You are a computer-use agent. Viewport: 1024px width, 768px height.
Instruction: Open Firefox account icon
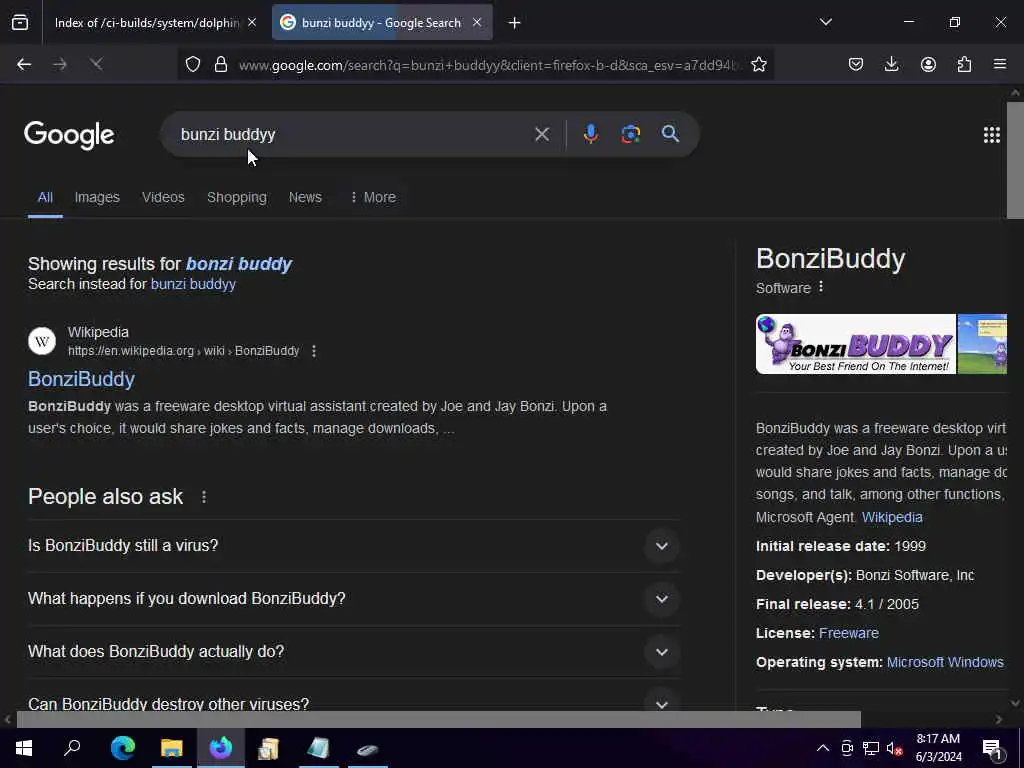[x=928, y=64]
